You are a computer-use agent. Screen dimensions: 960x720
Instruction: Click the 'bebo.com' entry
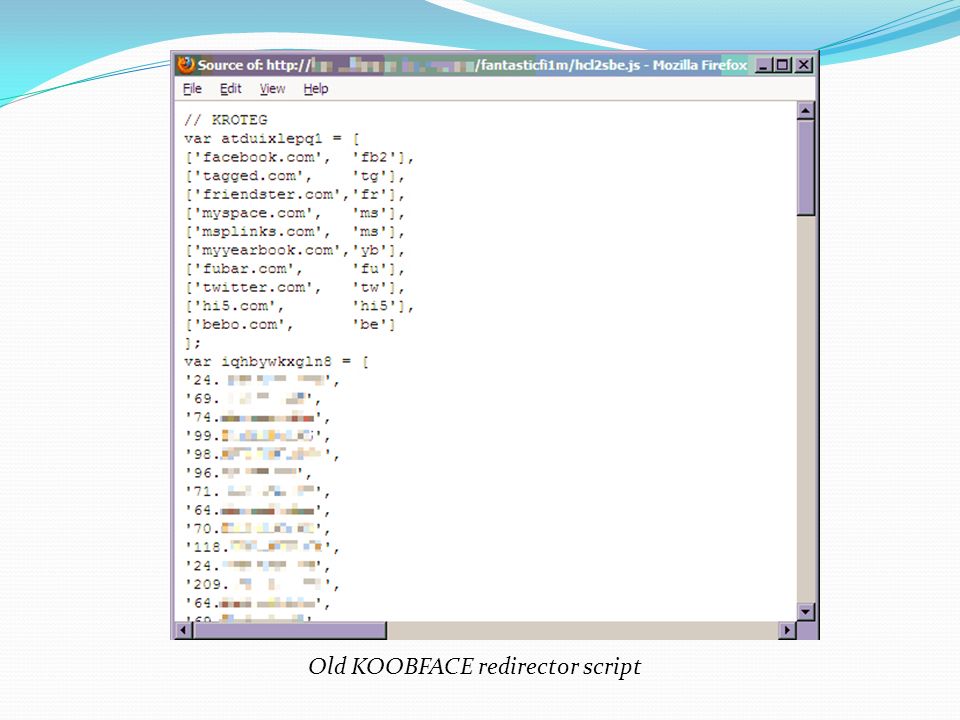[290, 324]
